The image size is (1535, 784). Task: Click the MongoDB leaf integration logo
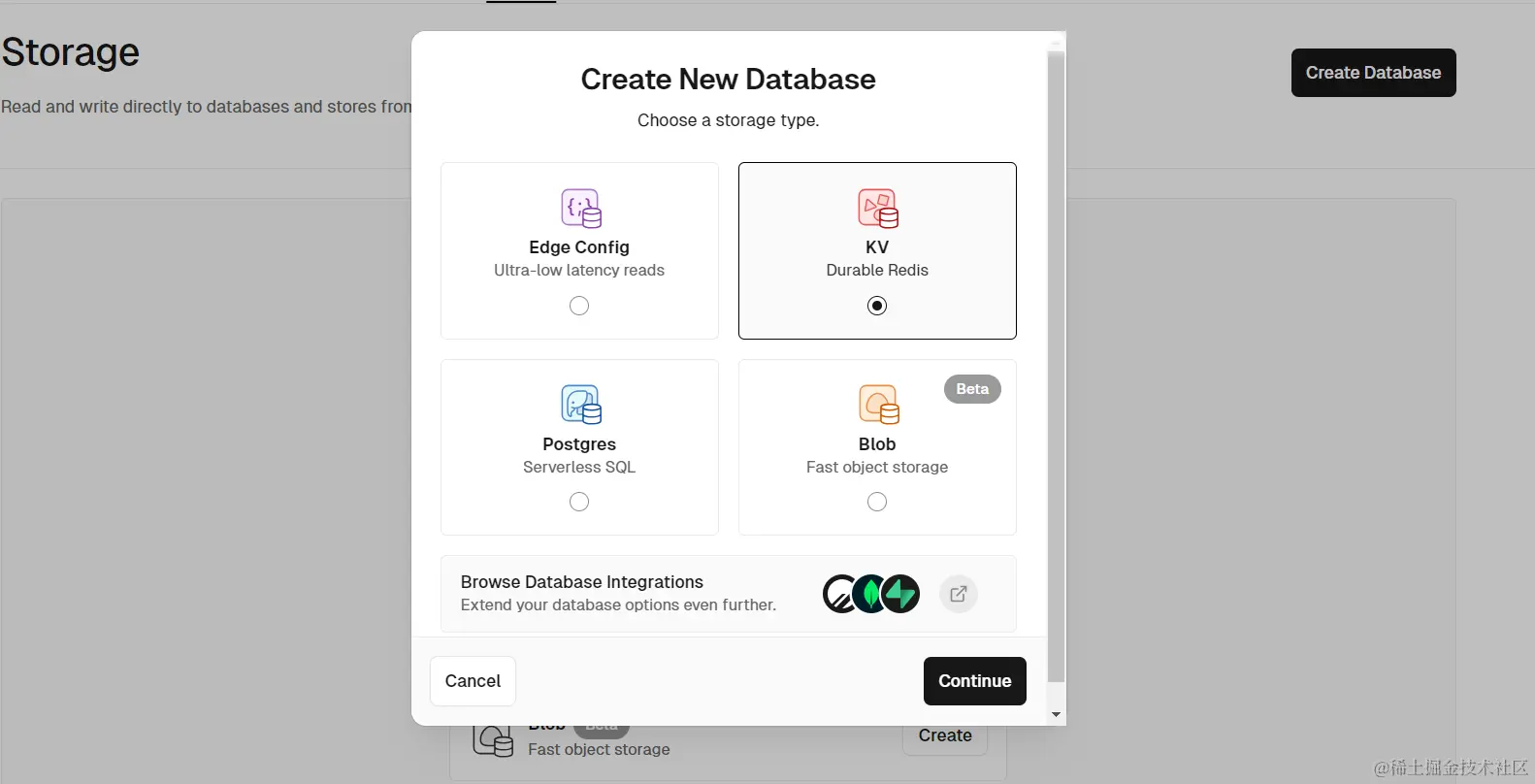[x=871, y=594]
